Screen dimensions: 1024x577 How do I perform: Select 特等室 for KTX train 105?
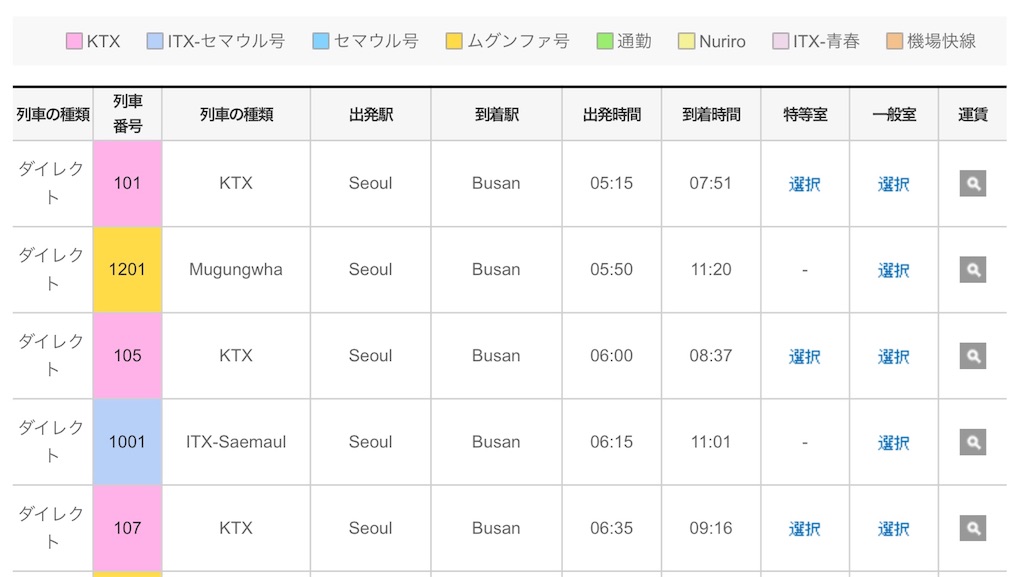(804, 356)
